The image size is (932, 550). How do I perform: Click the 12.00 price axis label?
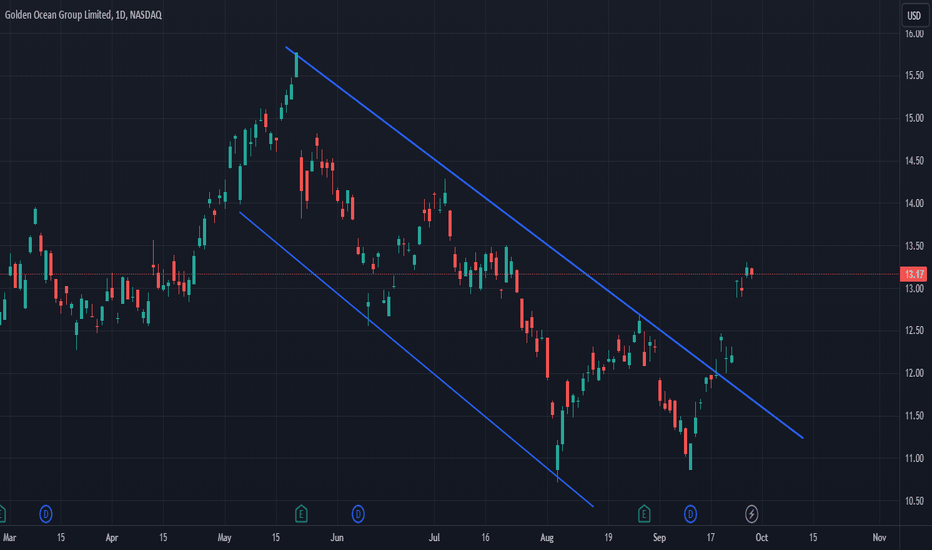pyautogui.click(x=914, y=373)
